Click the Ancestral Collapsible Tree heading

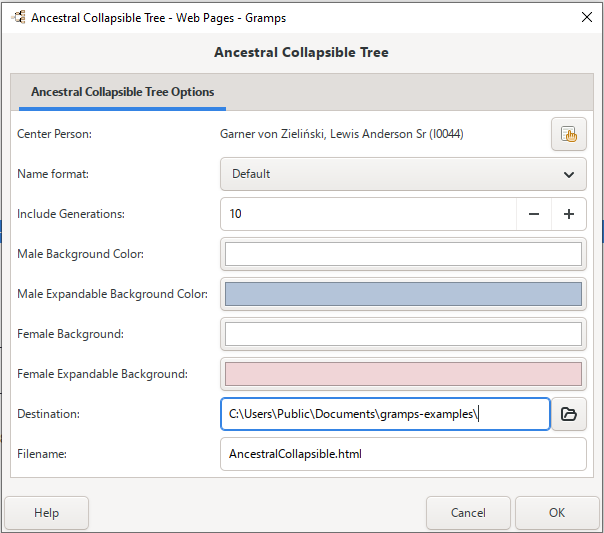pos(301,52)
